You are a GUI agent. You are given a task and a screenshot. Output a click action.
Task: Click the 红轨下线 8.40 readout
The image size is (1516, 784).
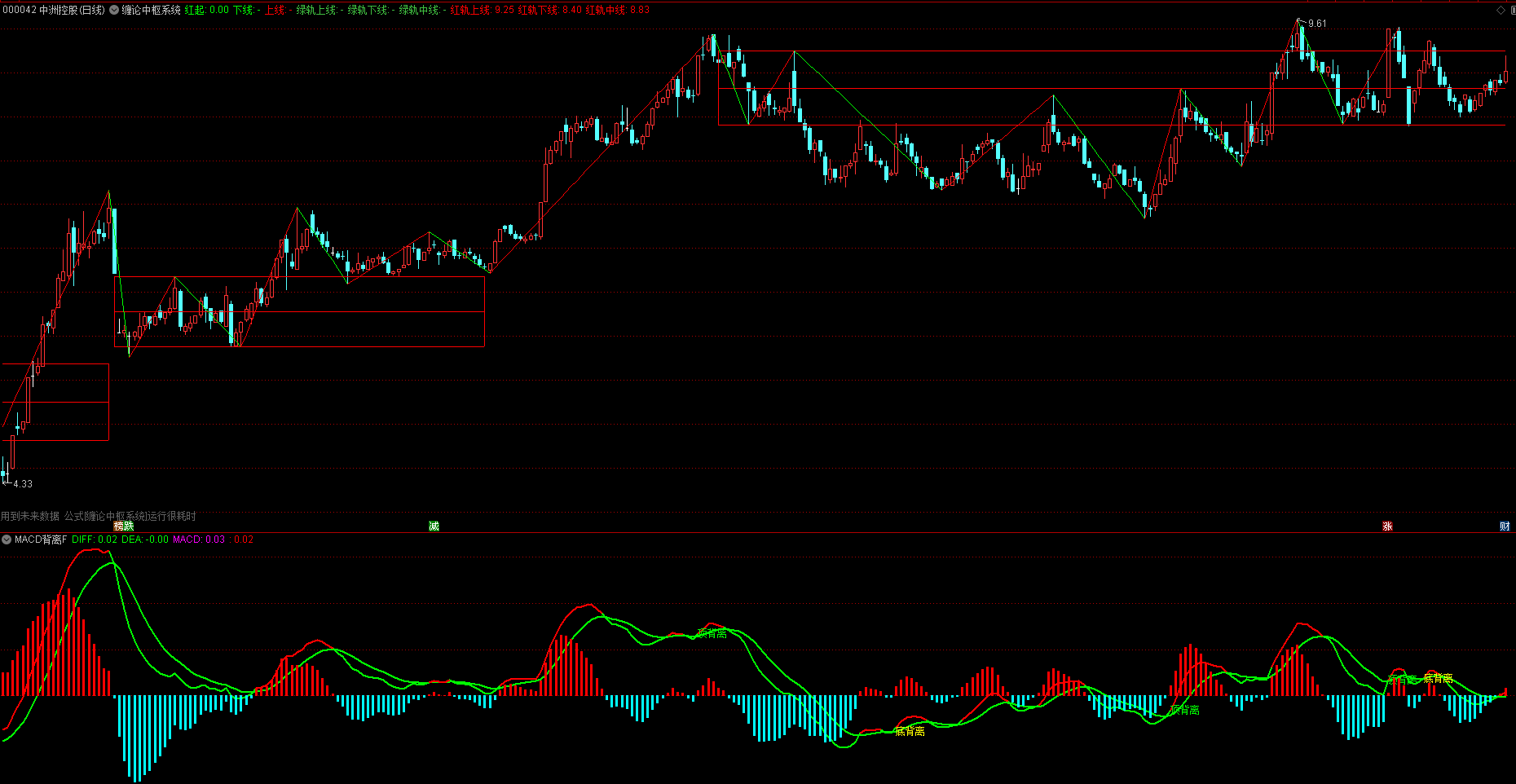point(549,11)
